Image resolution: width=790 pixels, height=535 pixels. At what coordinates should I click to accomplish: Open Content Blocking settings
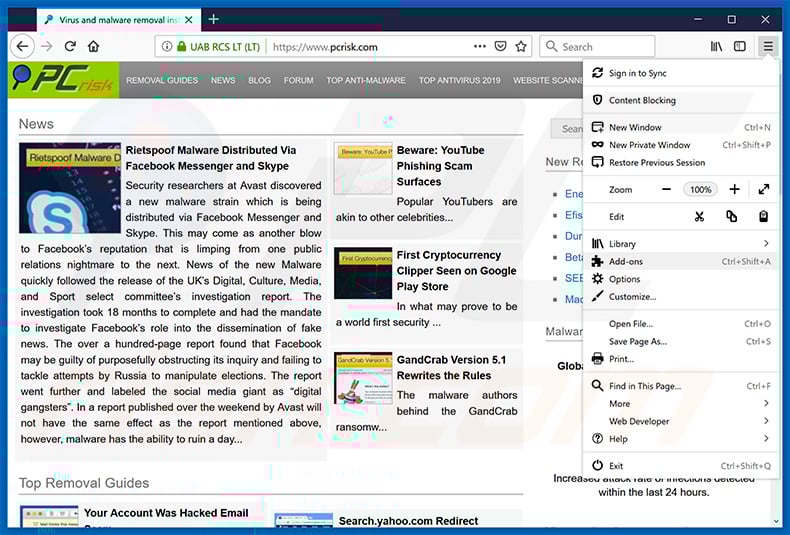pos(681,100)
